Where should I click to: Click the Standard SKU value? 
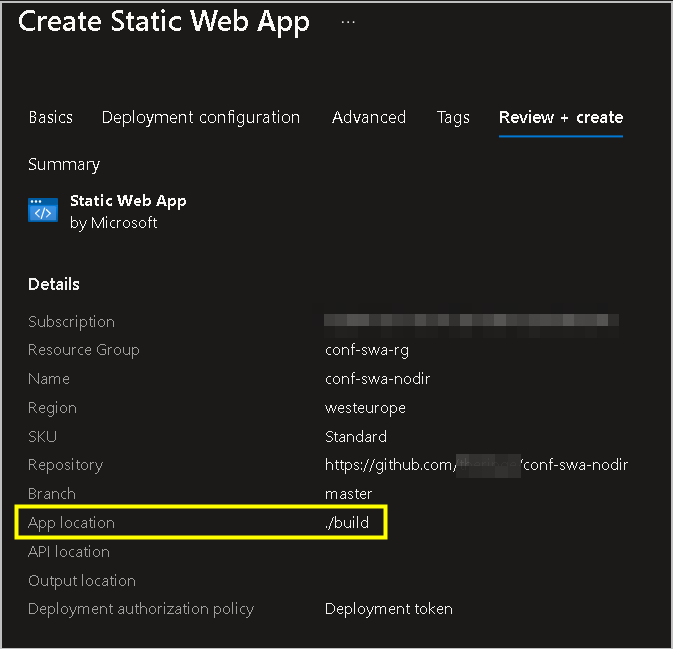[356, 437]
